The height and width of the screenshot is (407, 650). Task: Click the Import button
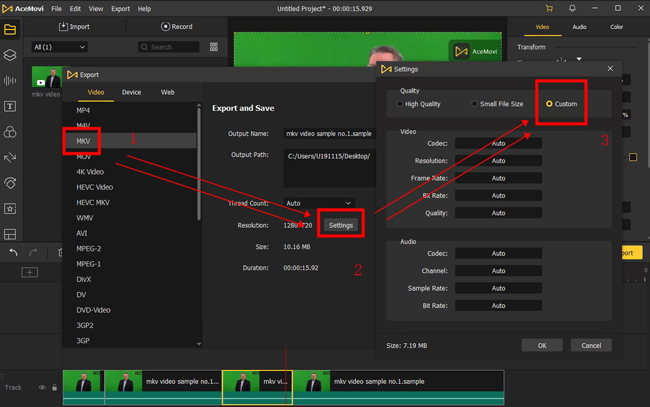[74, 27]
